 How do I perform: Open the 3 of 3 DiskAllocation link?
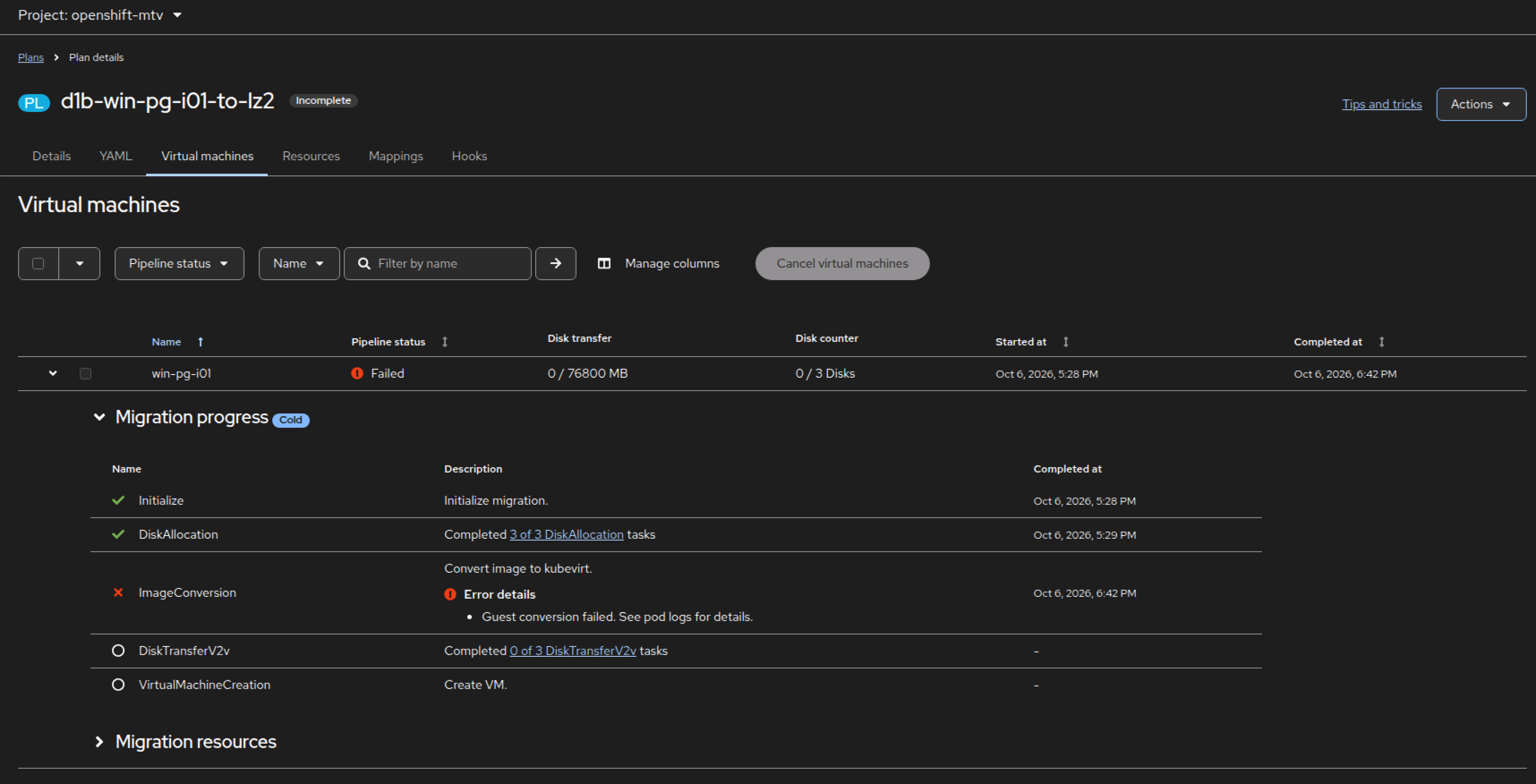coord(567,534)
